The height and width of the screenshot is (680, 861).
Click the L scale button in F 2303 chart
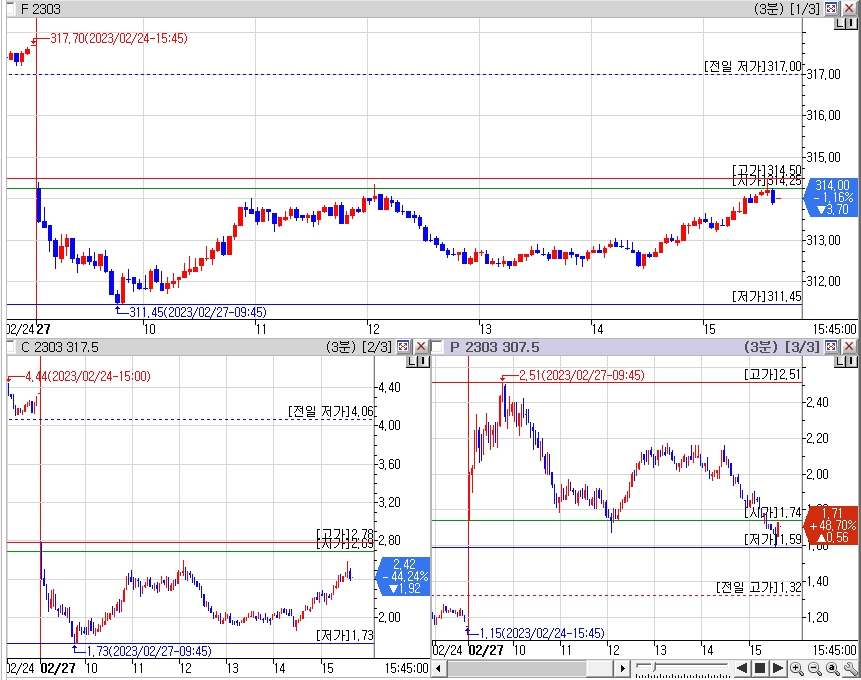pyautogui.click(x=840, y=23)
